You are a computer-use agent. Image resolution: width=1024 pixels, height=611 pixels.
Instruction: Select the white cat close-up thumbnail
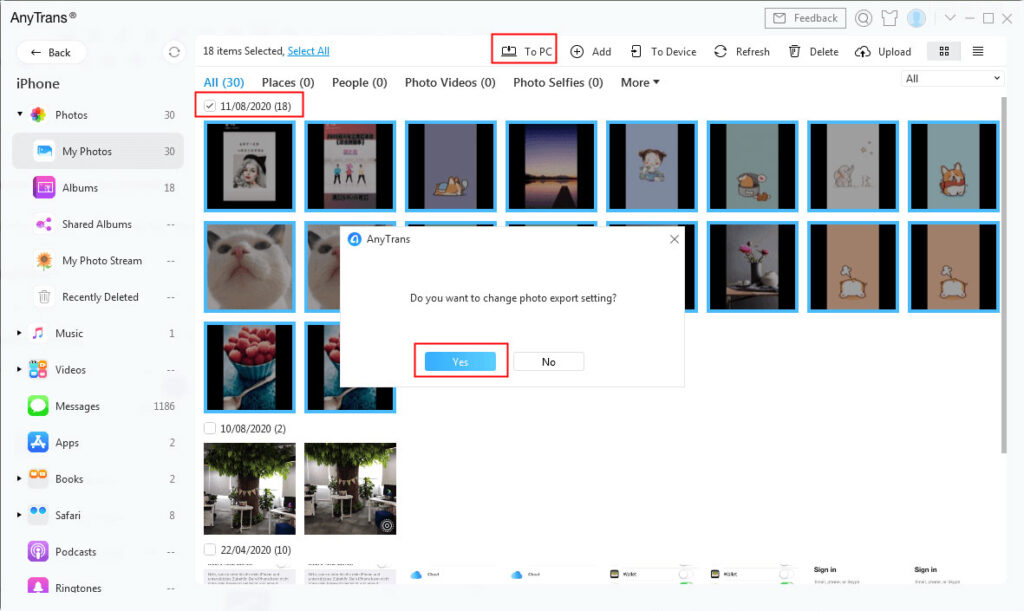click(249, 266)
